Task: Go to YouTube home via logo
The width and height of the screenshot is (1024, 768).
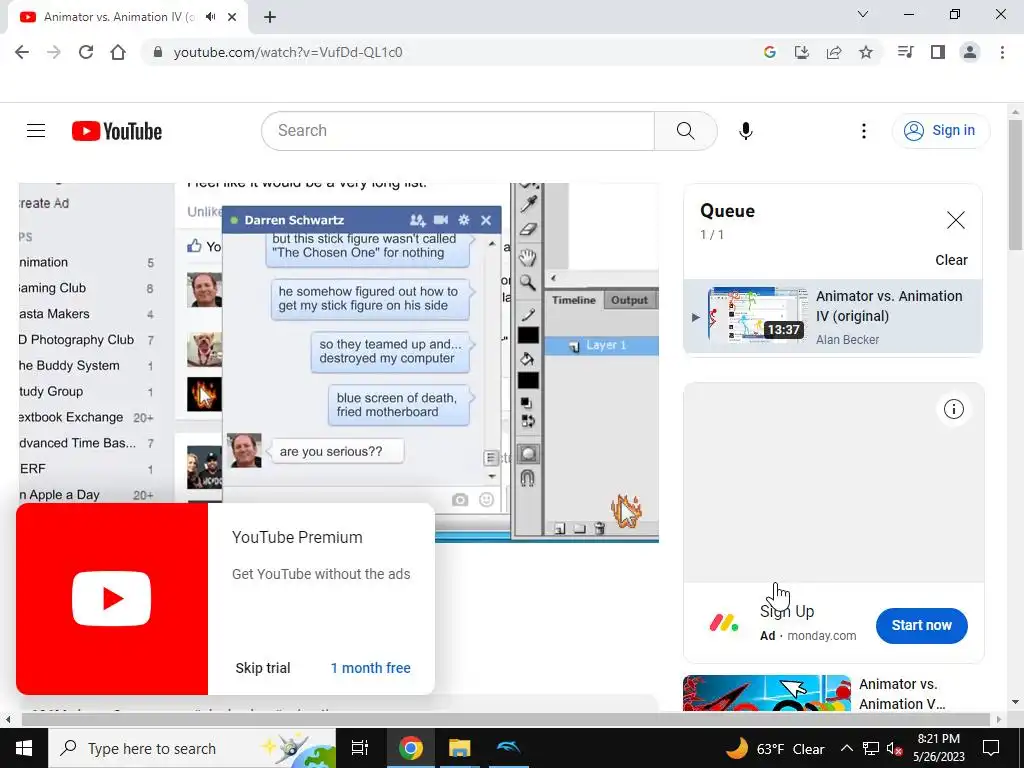Action: 117,131
